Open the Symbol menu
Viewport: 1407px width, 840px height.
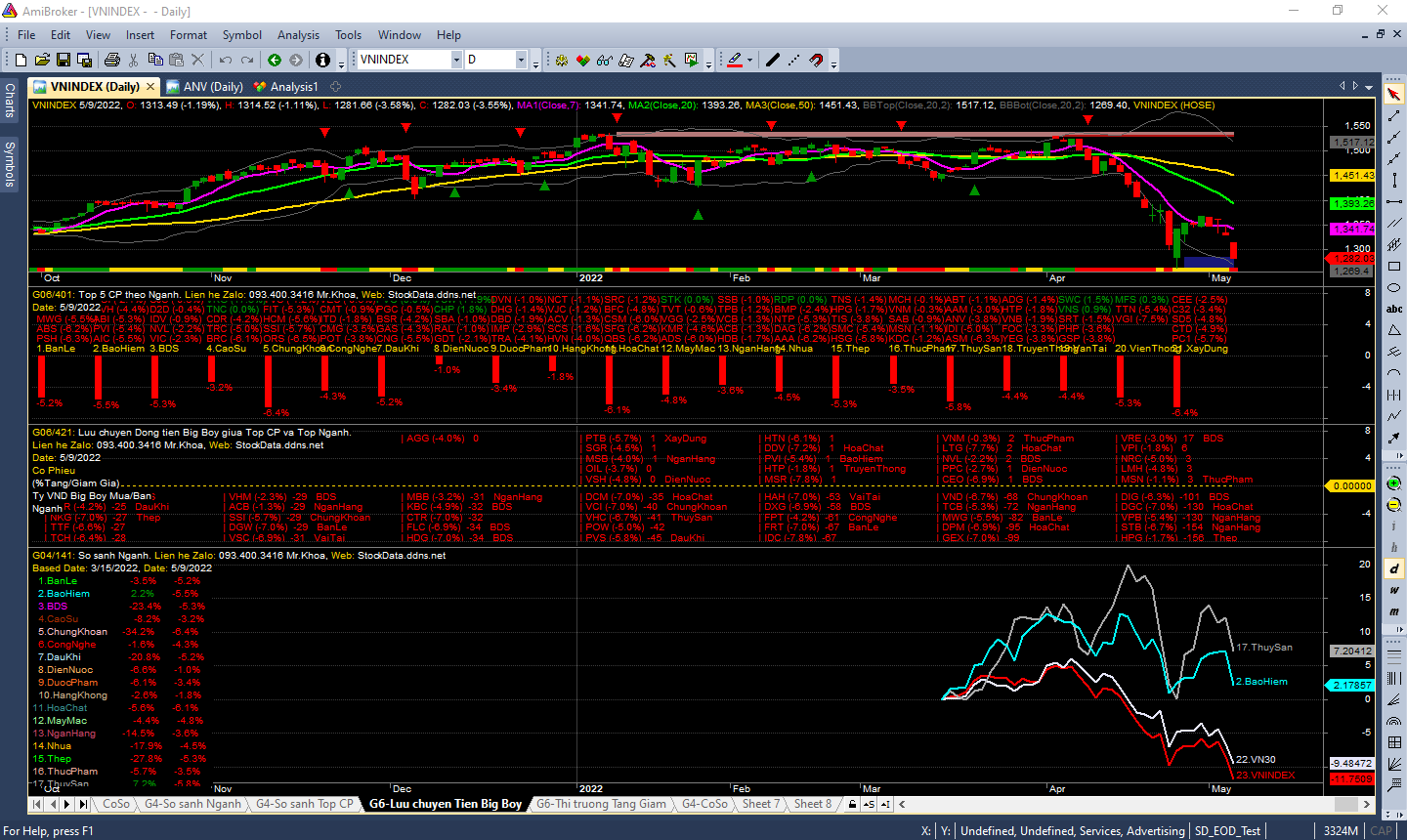tap(241, 34)
